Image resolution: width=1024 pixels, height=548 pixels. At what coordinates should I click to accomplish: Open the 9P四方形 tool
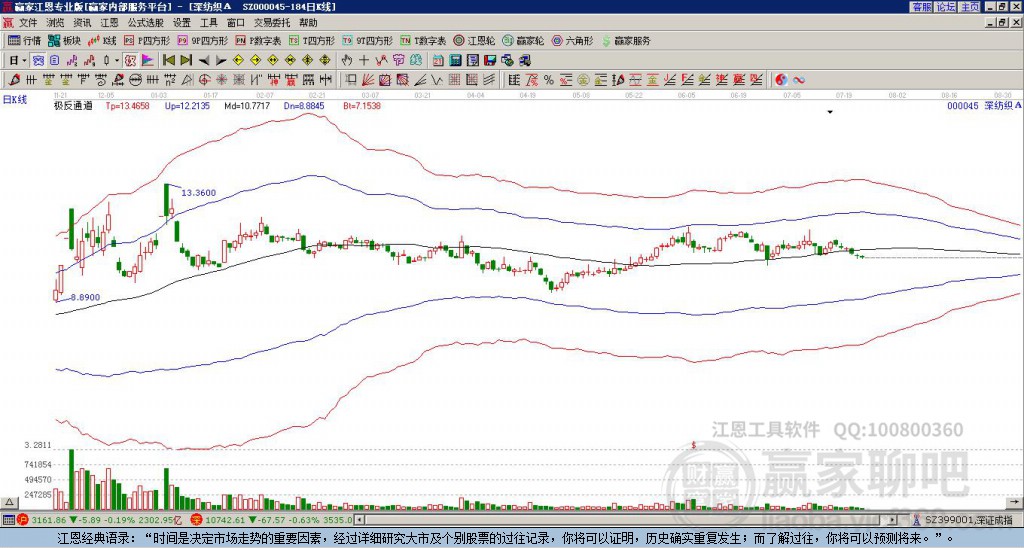point(202,40)
